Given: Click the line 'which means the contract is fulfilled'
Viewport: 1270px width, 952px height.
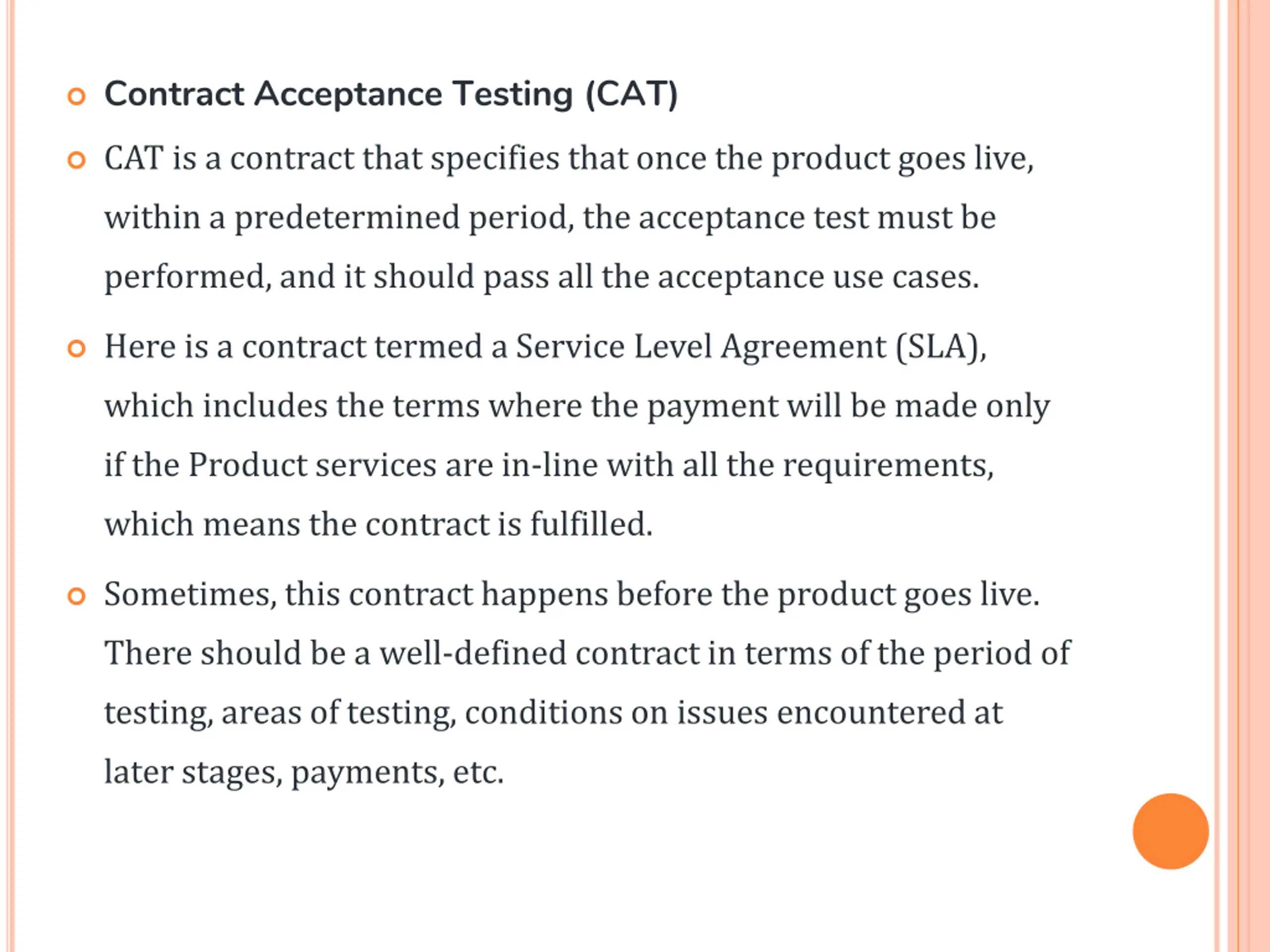Looking at the screenshot, I should 379,523.
